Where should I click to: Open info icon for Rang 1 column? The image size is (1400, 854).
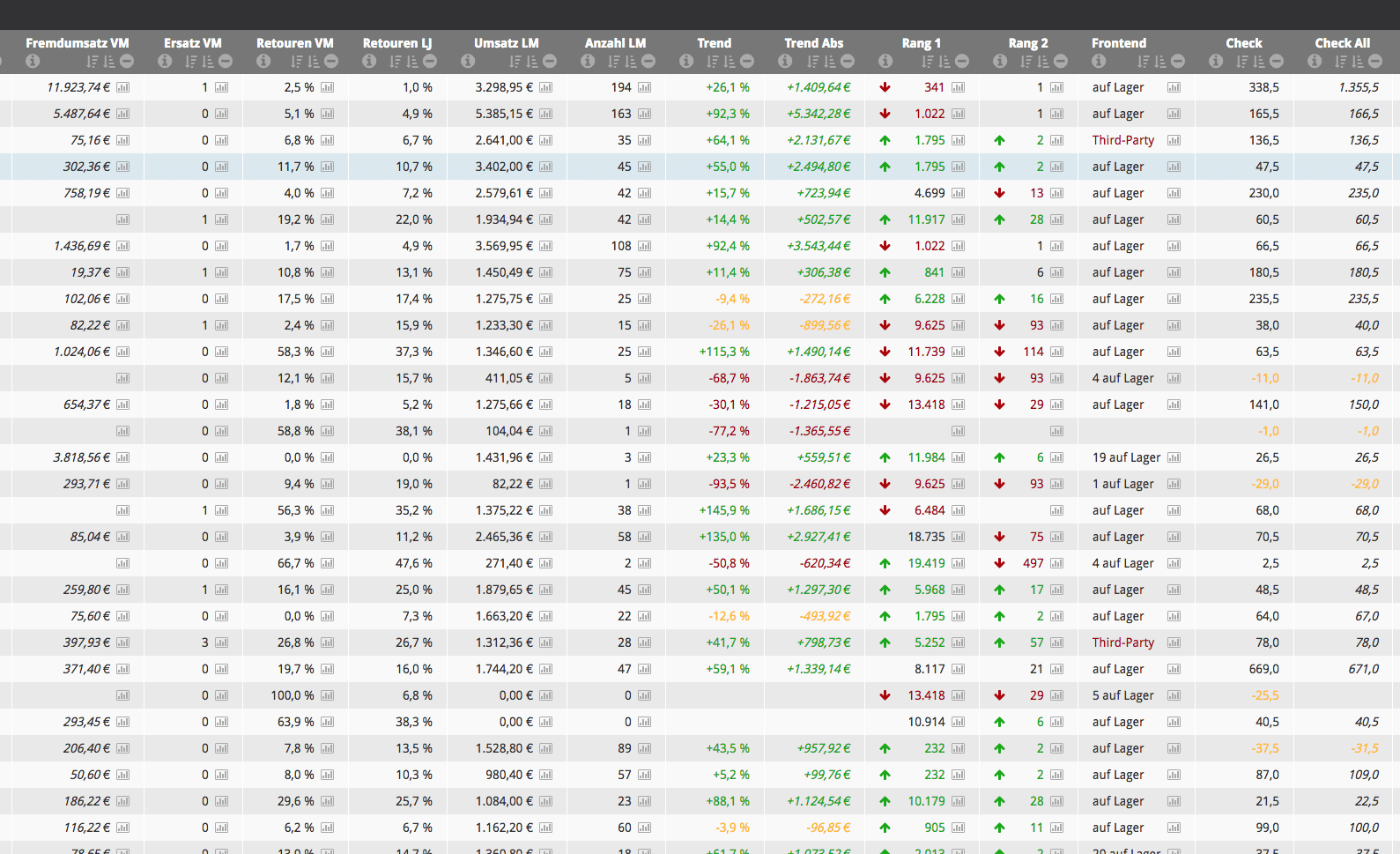tap(885, 61)
